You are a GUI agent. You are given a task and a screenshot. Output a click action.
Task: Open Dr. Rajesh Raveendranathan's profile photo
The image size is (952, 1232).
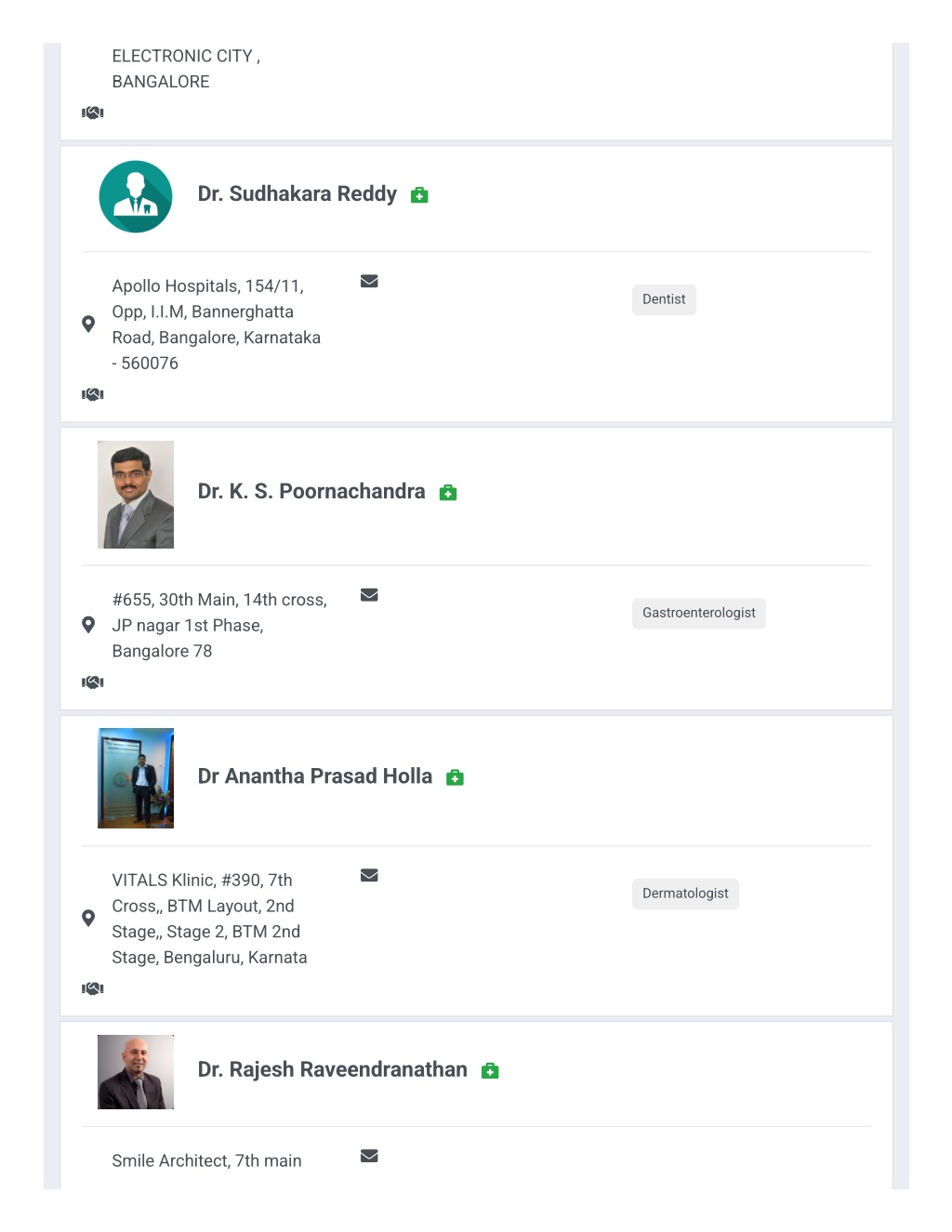pyautogui.click(x=136, y=1072)
